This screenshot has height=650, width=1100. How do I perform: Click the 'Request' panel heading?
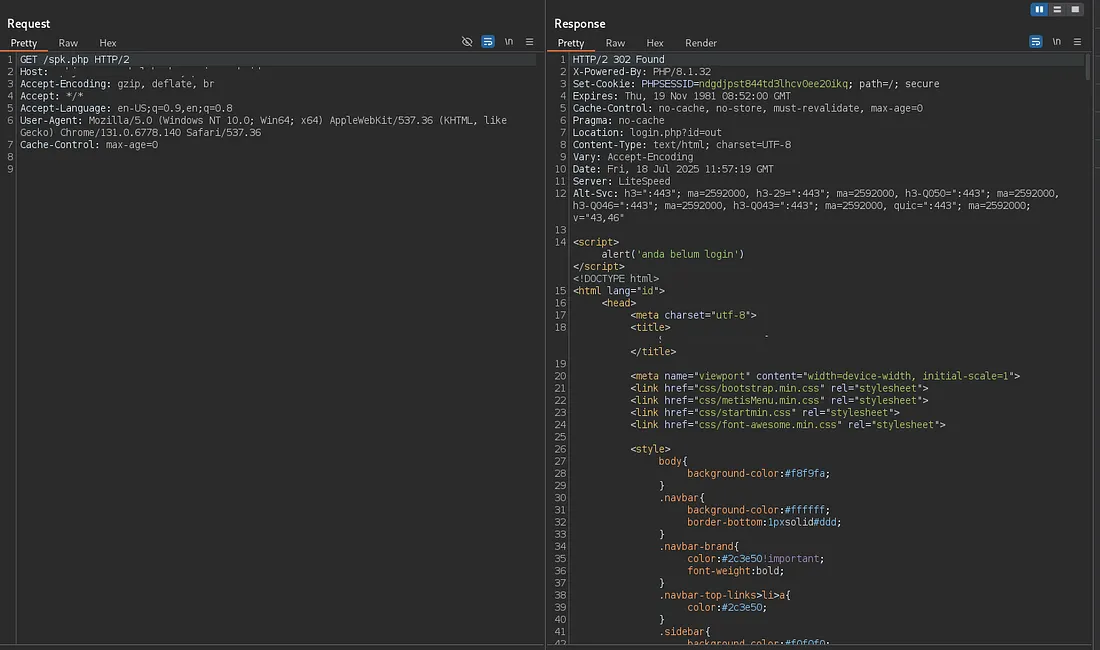pos(29,23)
